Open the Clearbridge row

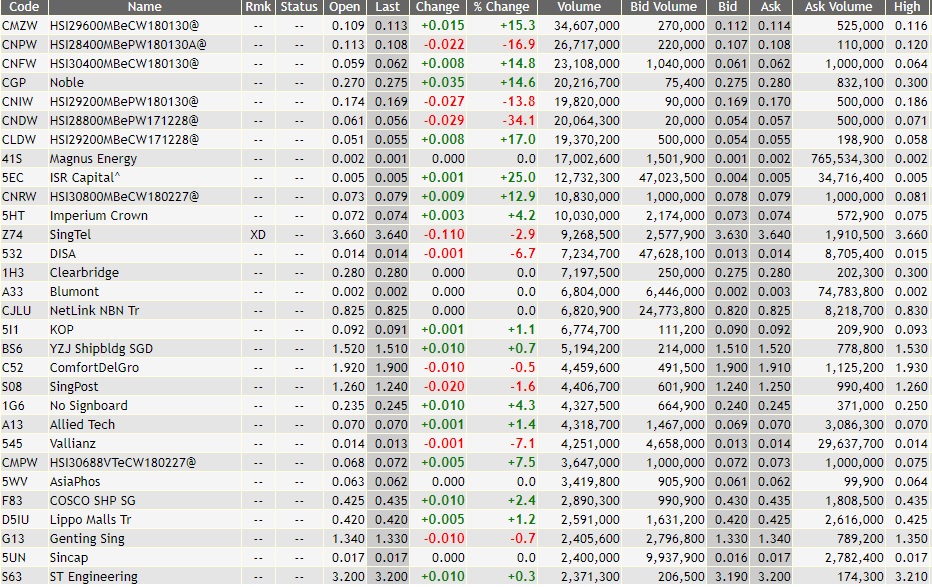pyautogui.click(x=84, y=273)
